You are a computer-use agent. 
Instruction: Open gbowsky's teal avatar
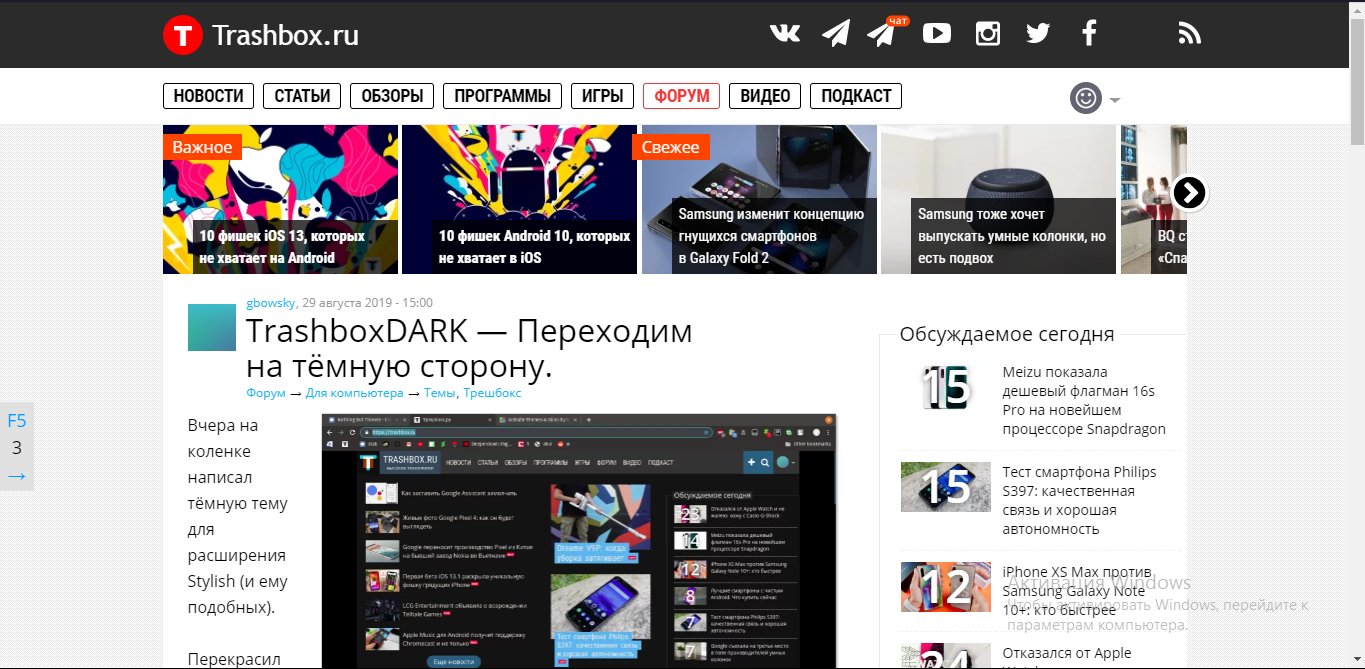click(212, 327)
